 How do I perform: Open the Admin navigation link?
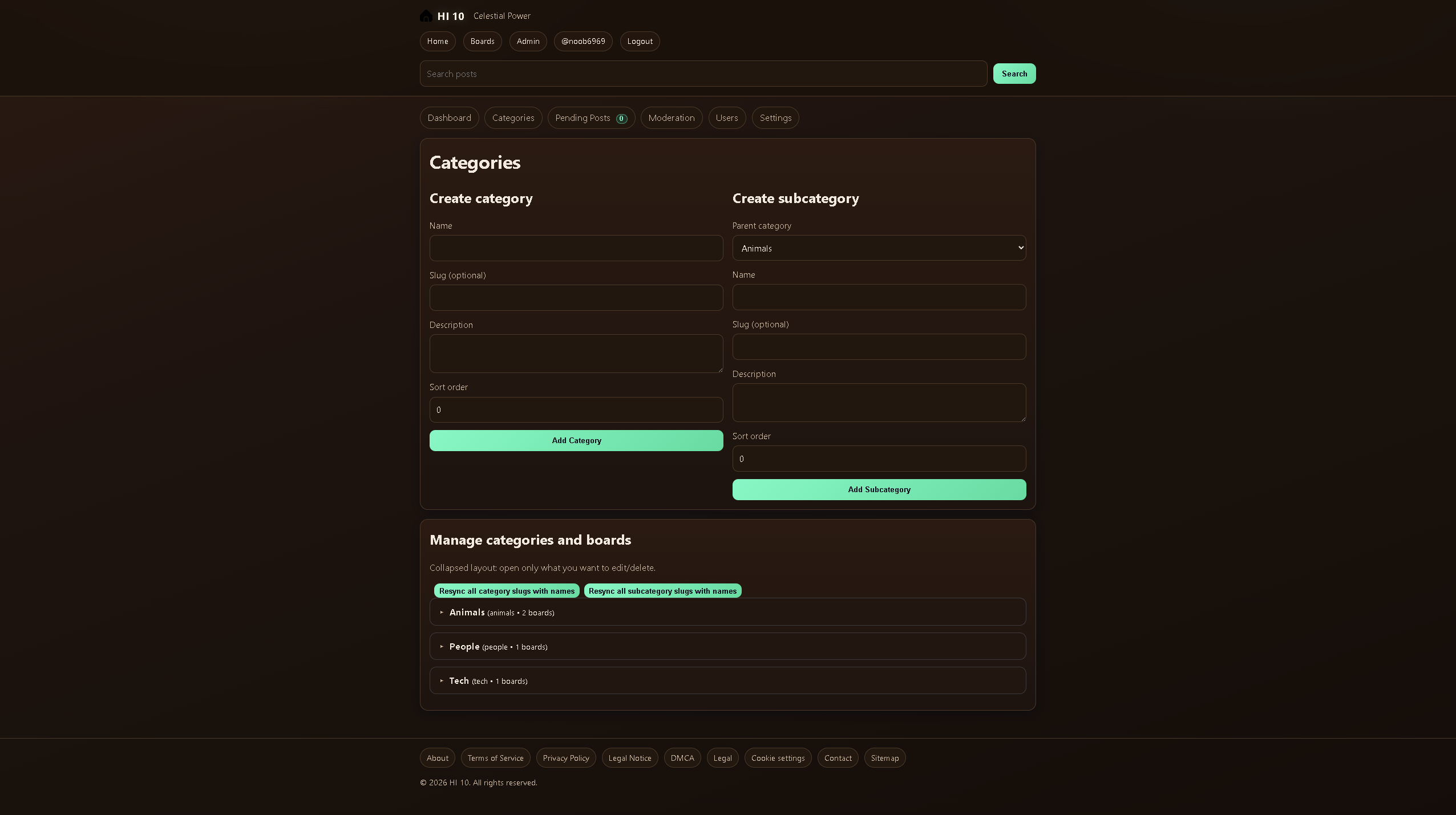click(x=528, y=41)
